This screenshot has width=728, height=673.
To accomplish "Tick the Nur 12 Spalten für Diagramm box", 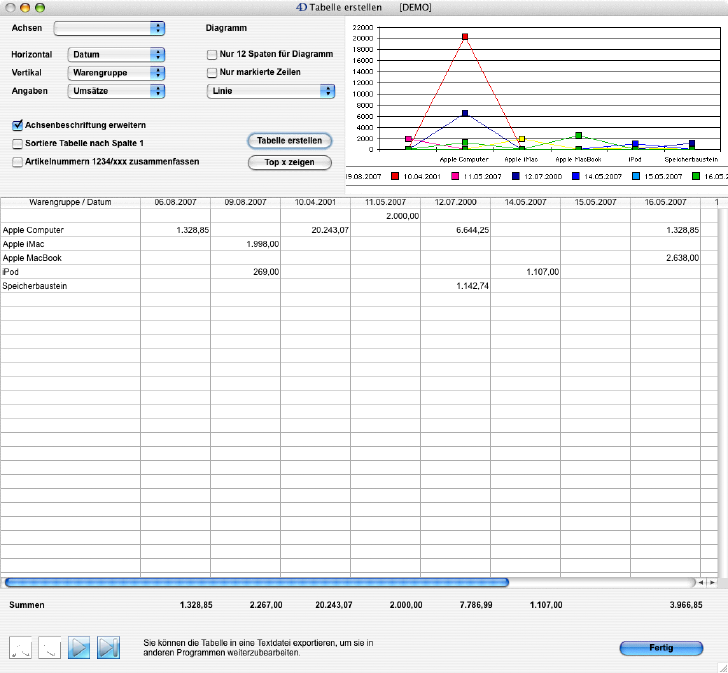I will 211,55.
